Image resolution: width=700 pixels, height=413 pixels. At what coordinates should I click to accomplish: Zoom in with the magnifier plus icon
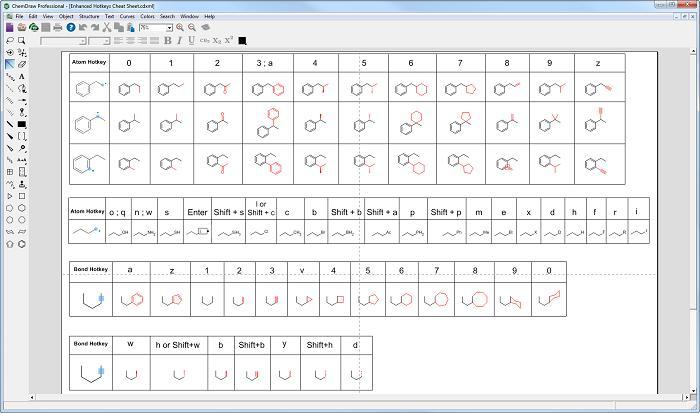[180, 27]
